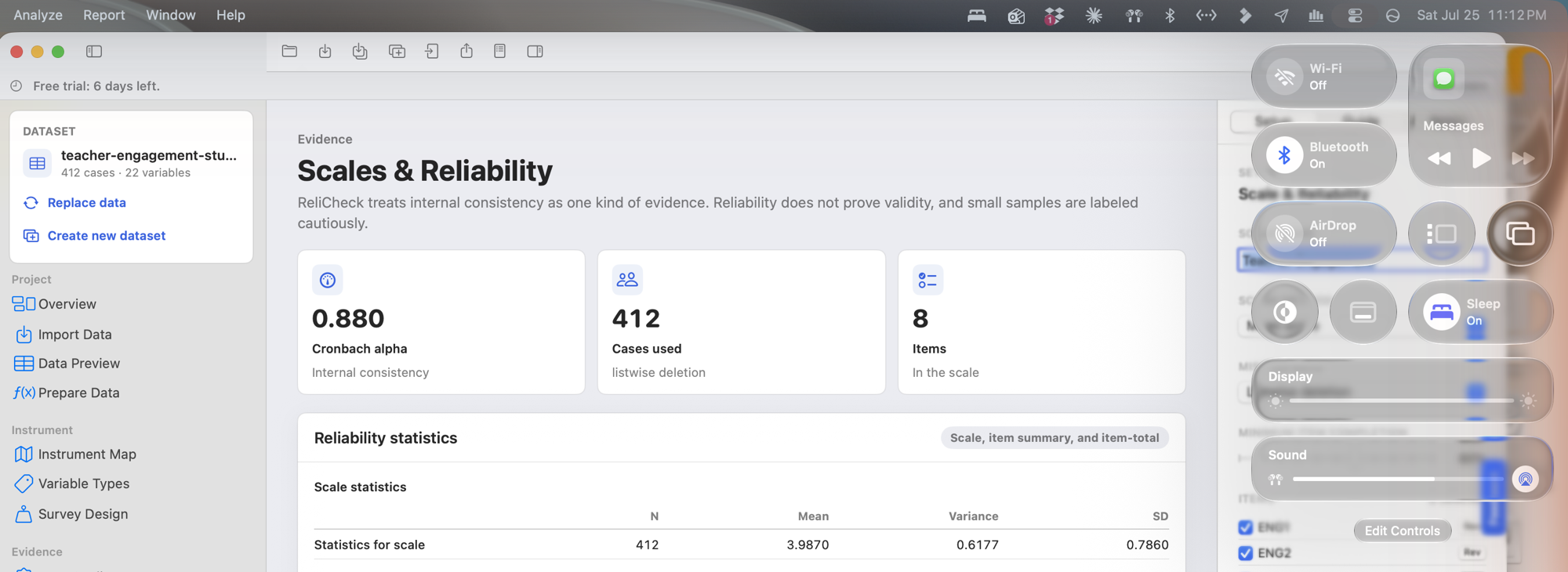1568x572 pixels.
Task: Toggle Bluetooth in Control Center
Action: [1284, 155]
